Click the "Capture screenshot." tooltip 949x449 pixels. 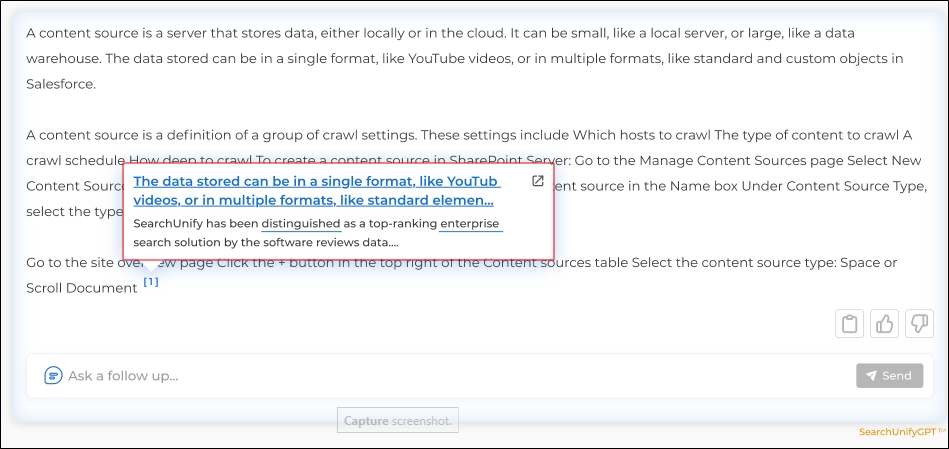(x=398, y=421)
